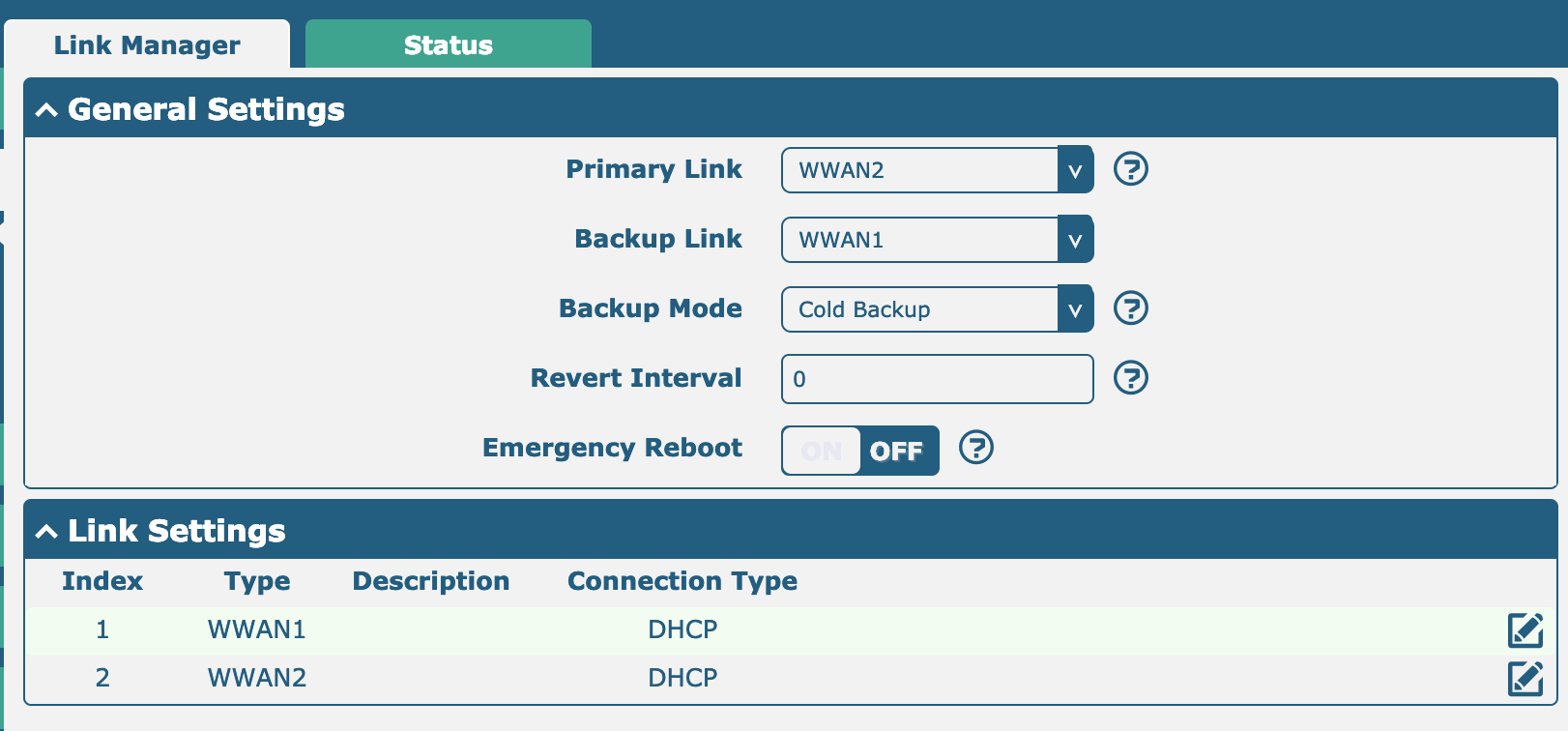Edit the WWAN2 link entry
The width and height of the screenshot is (1568, 731).
coord(1524,679)
